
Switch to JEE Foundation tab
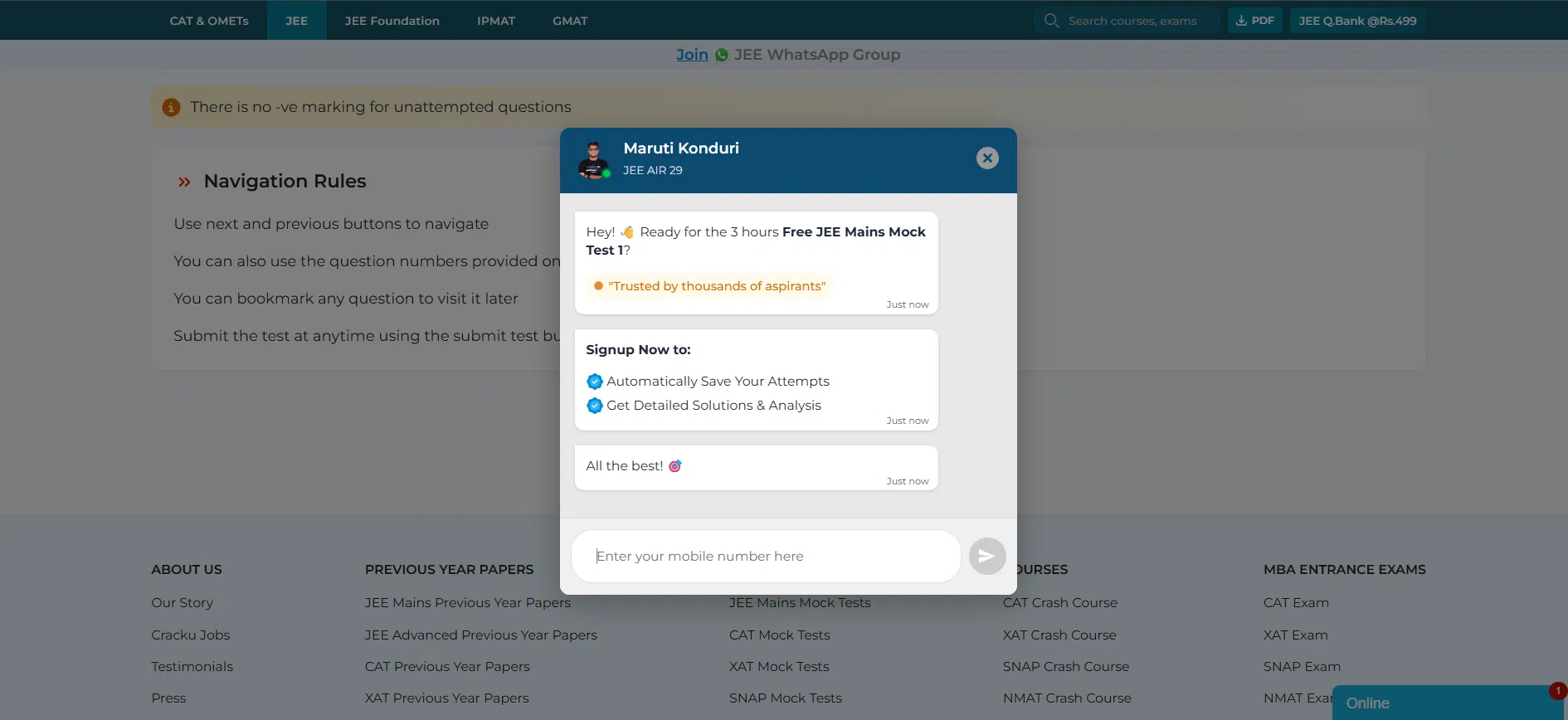pyautogui.click(x=392, y=21)
